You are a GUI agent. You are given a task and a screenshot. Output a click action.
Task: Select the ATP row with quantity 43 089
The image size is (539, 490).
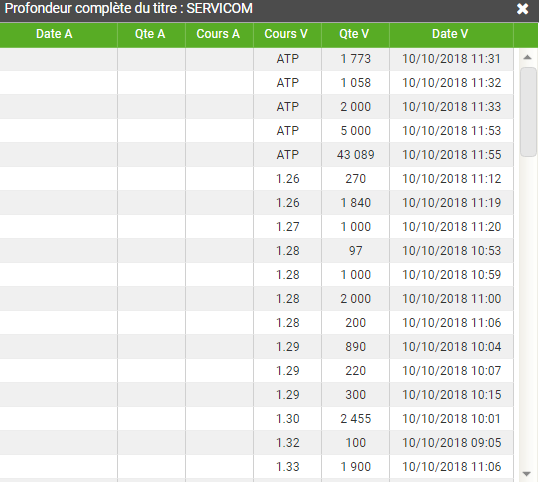click(256, 155)
